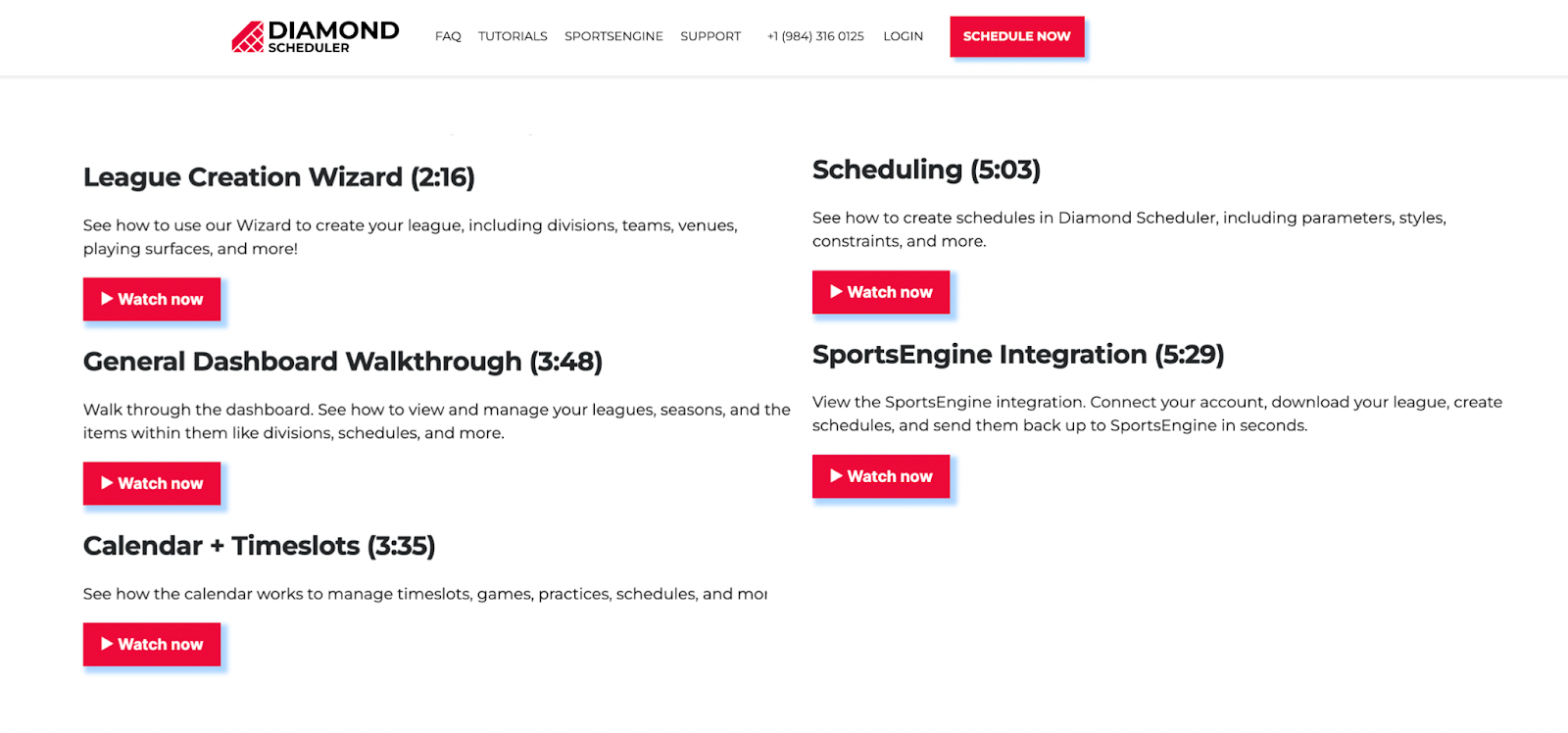Click the General Dashboard Walkthrough (3:48) heading
This screenshot has height=733, width=1568.
point(343,362)
